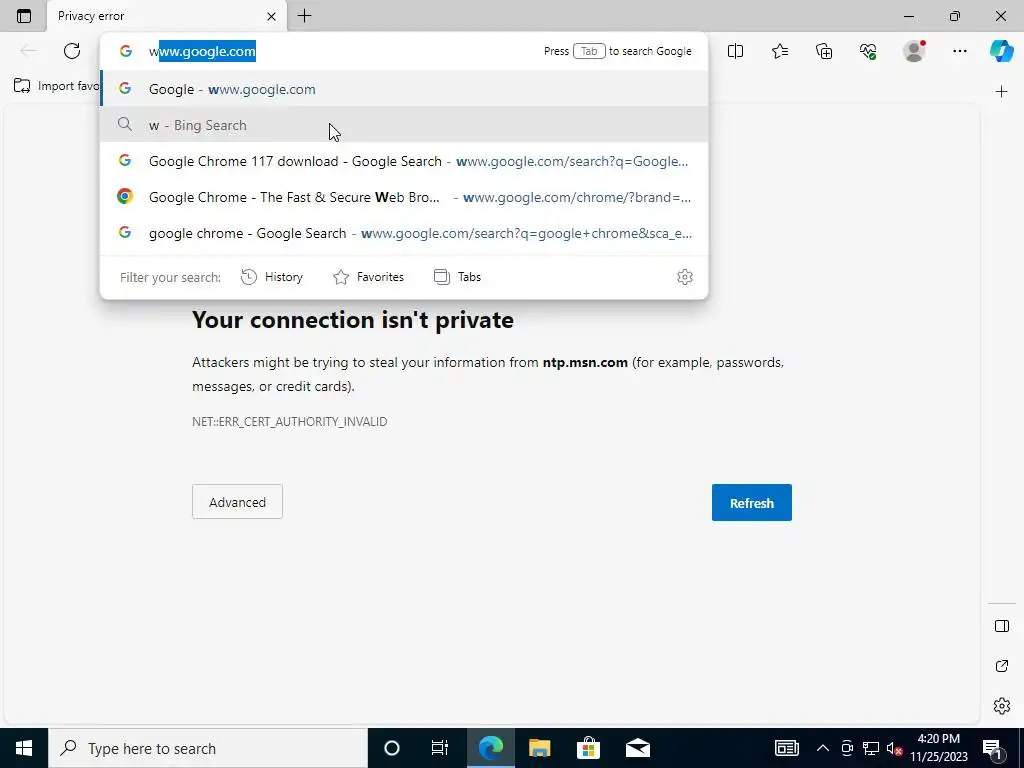1024x768 pixels.
Task: Click the muted volume tray icon
Action: click(895, 748)
